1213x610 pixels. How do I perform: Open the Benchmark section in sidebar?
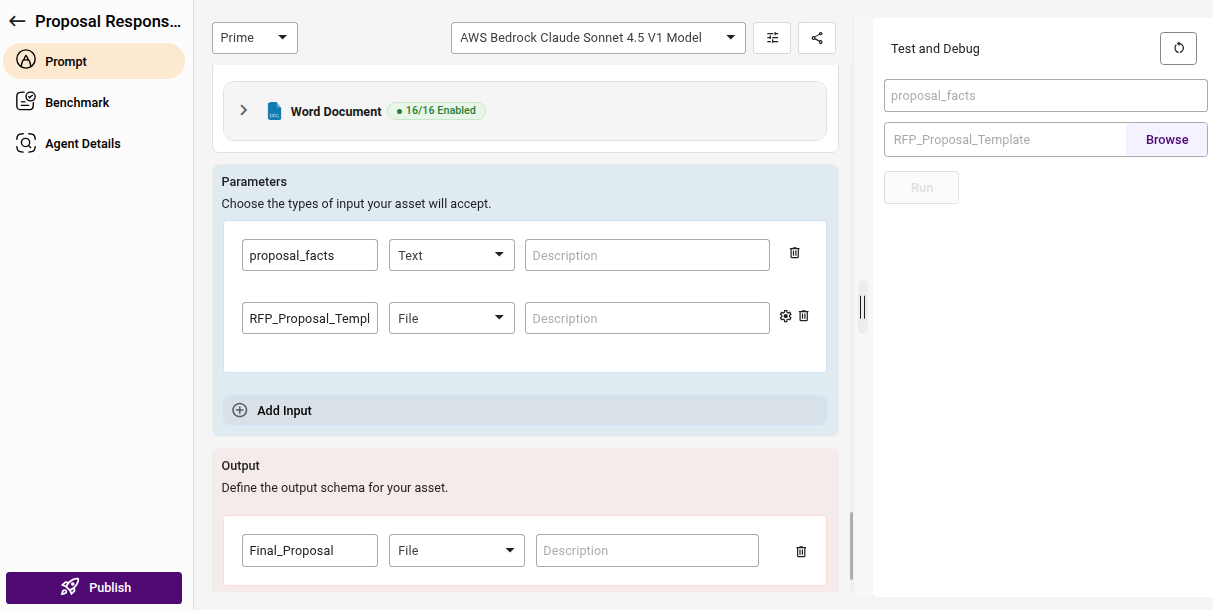[x=94, y=102]
